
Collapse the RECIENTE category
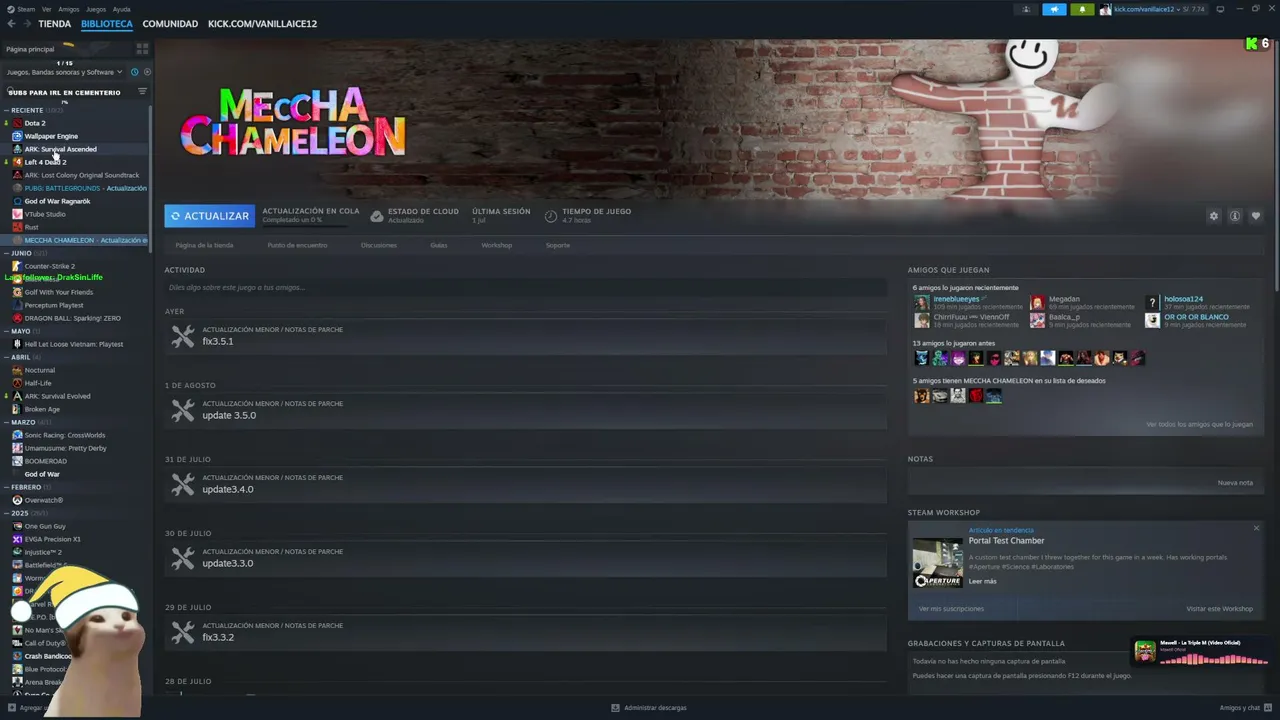click(x=6, y=110)
